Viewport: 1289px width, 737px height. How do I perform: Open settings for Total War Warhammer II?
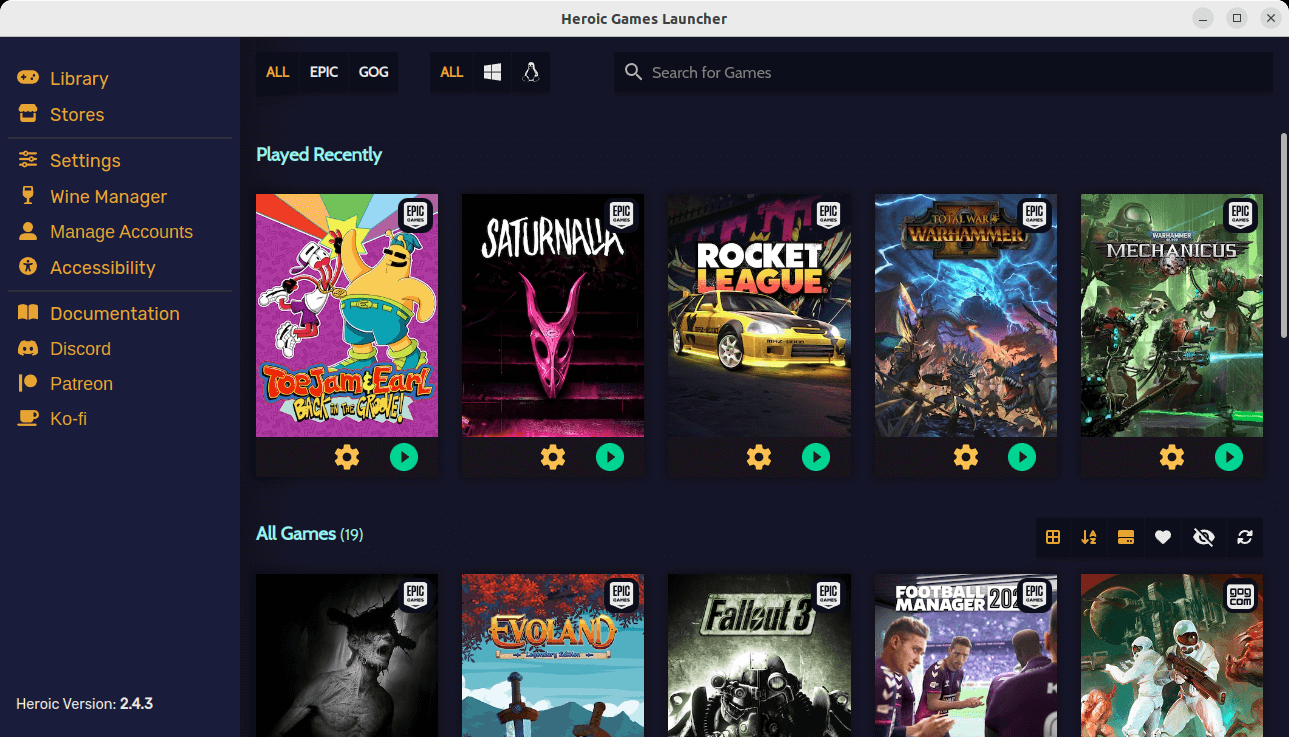point(966,457)
